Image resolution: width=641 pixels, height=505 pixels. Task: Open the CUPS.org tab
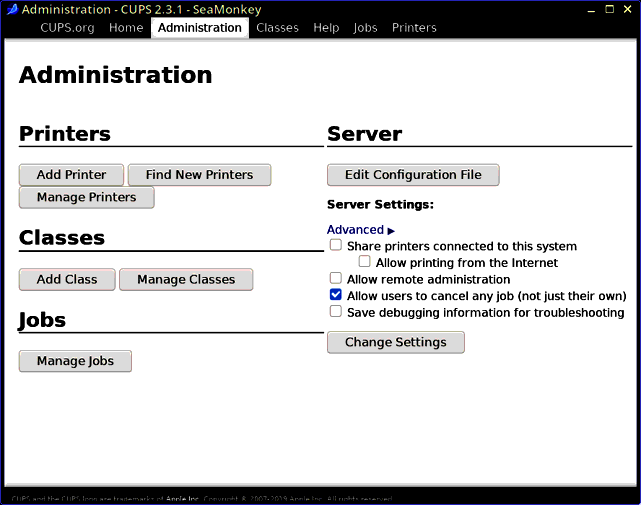click(x=67, y=27)
